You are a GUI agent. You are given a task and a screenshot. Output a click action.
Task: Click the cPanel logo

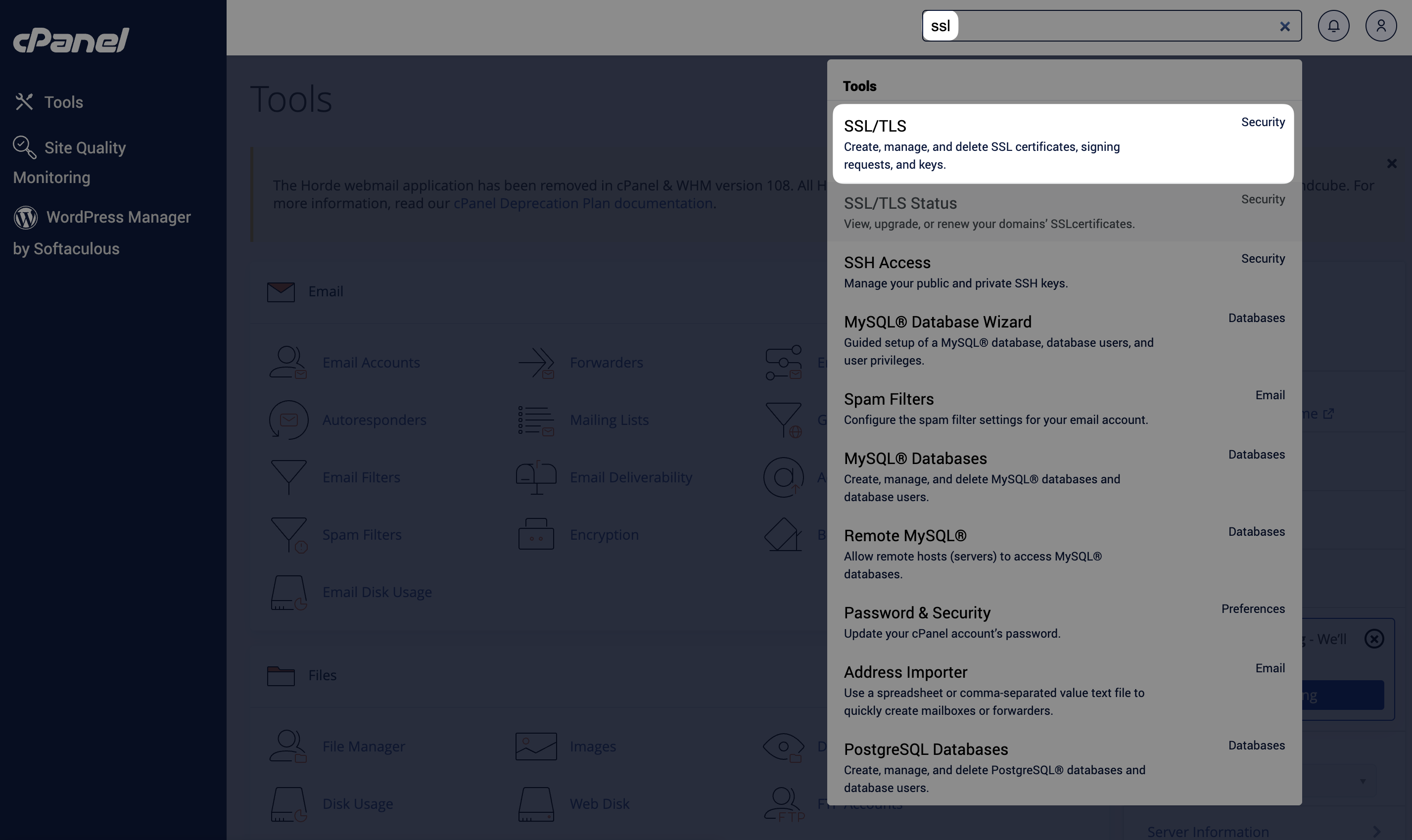[x=71, y=40]
